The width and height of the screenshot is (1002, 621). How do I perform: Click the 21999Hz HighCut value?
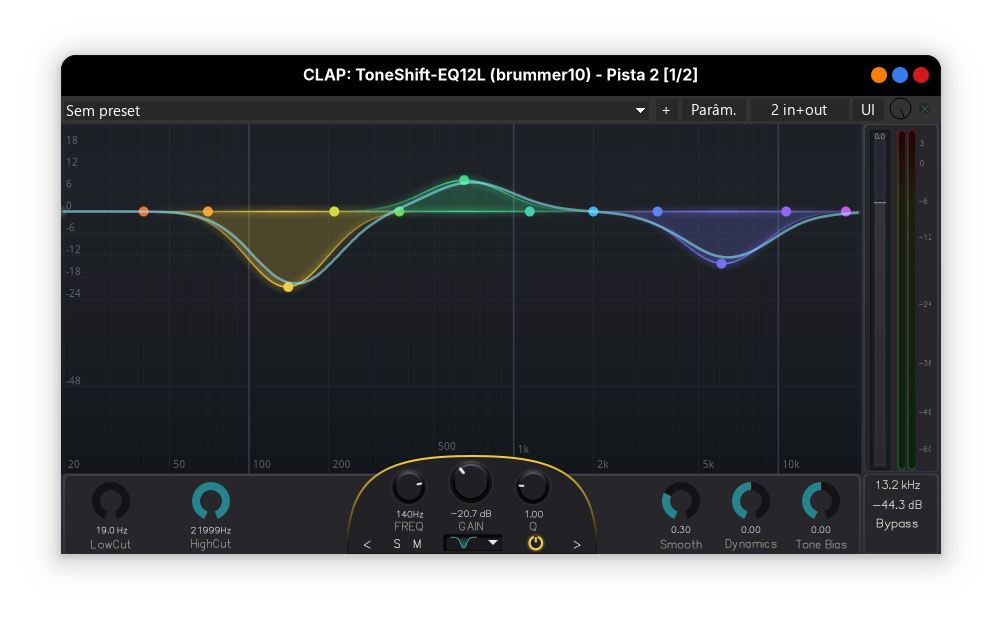coord(211,530)
